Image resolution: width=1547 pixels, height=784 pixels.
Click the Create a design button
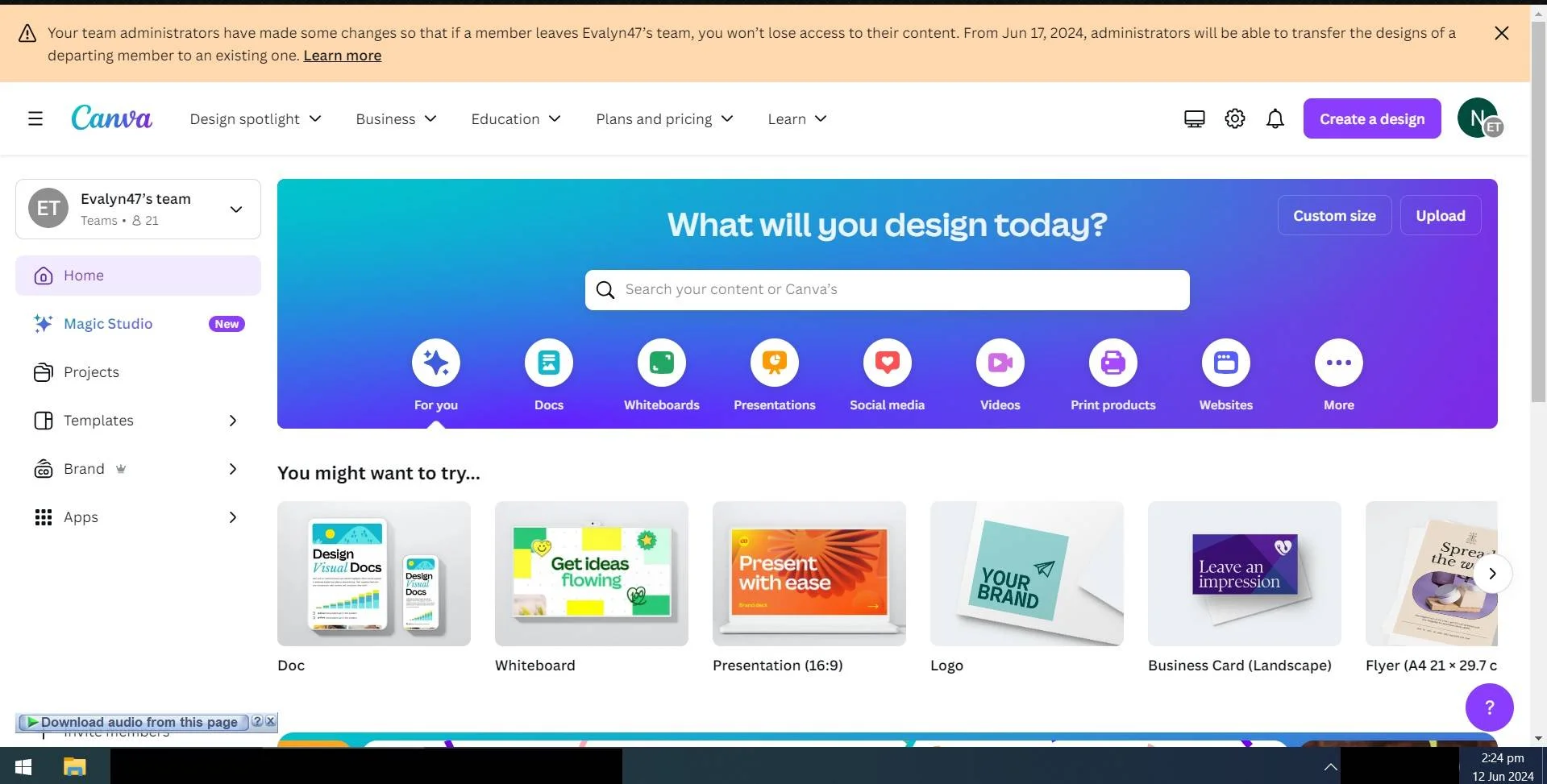pos(1372,118)
